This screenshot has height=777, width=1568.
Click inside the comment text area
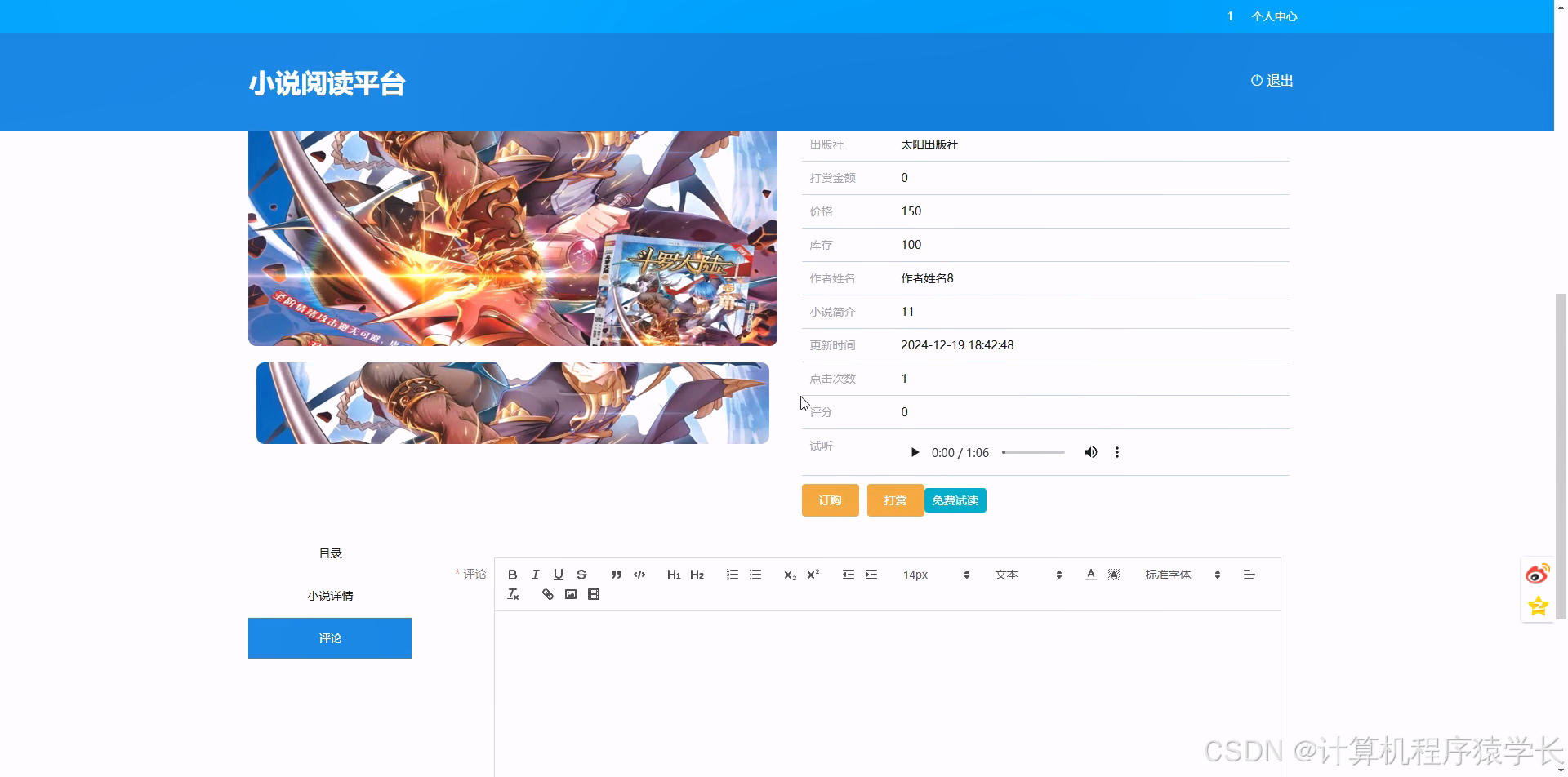click(x=887, y=694)
